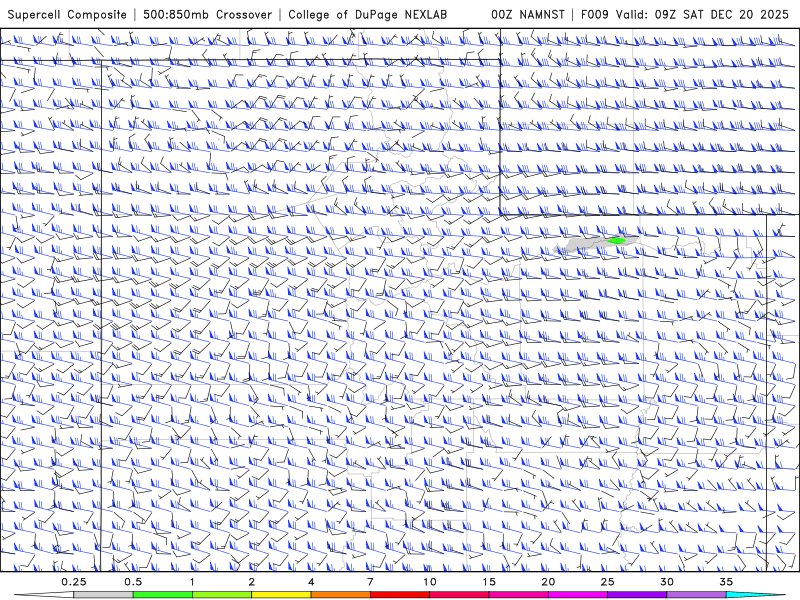Click the legend value '25'
Viewport: 800px width, 600px height.
(x=608, y=582)
